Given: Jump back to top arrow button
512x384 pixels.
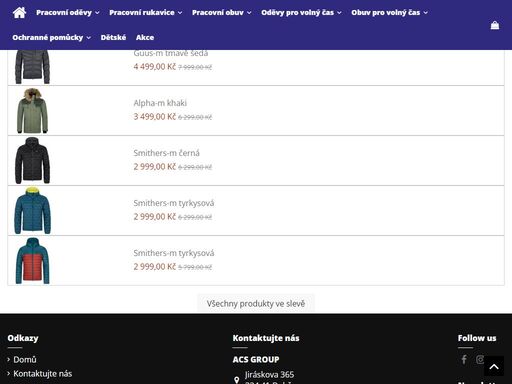Looking at the screenshot, I should coord(494,366).
